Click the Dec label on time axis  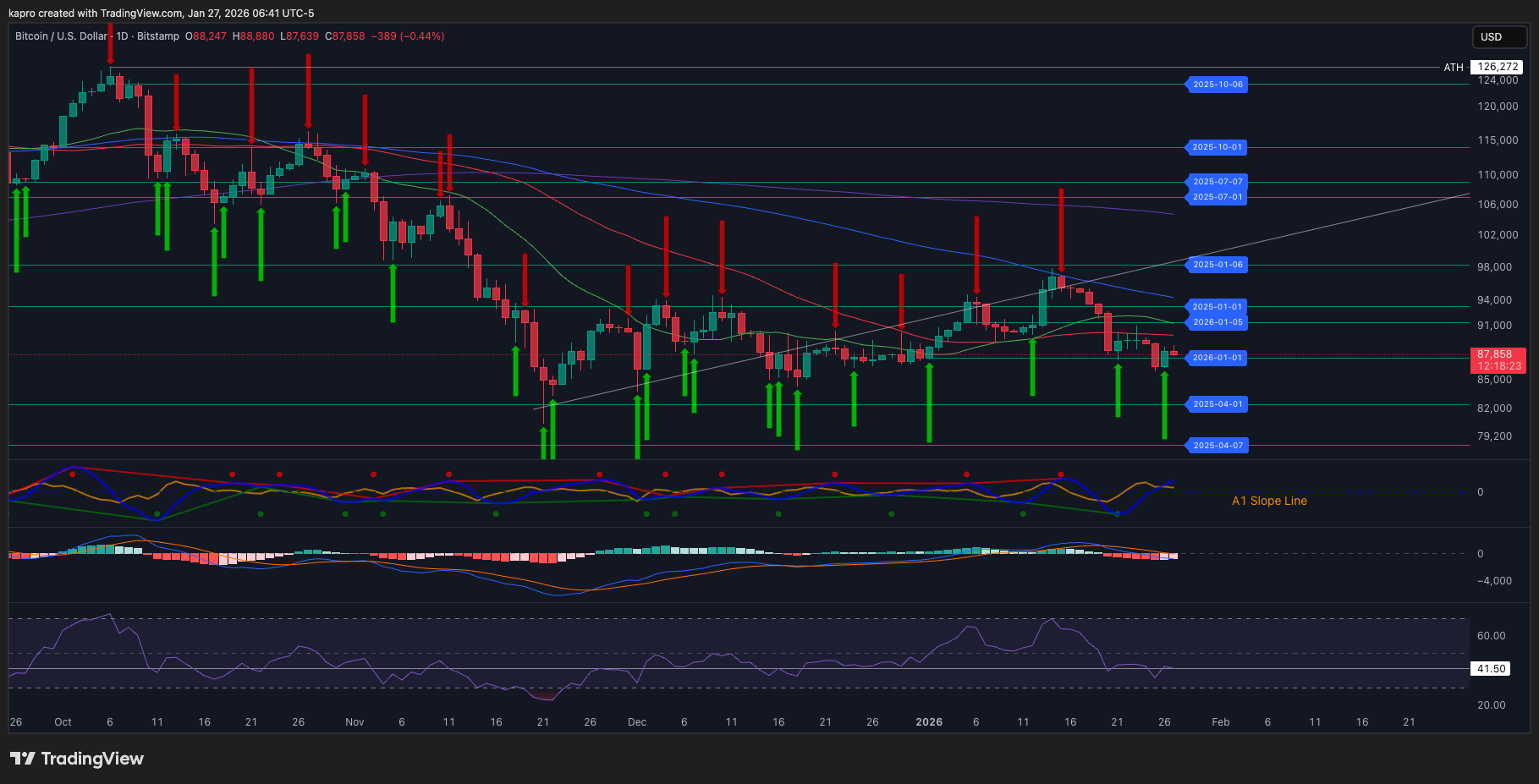pos(637,722)
